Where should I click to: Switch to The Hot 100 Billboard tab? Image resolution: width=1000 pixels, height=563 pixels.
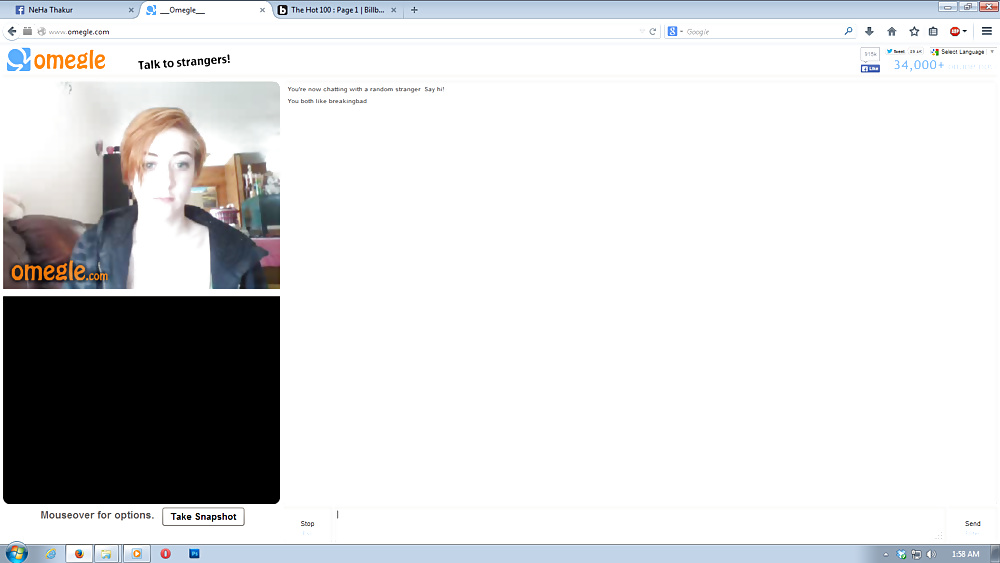[337, 10]
